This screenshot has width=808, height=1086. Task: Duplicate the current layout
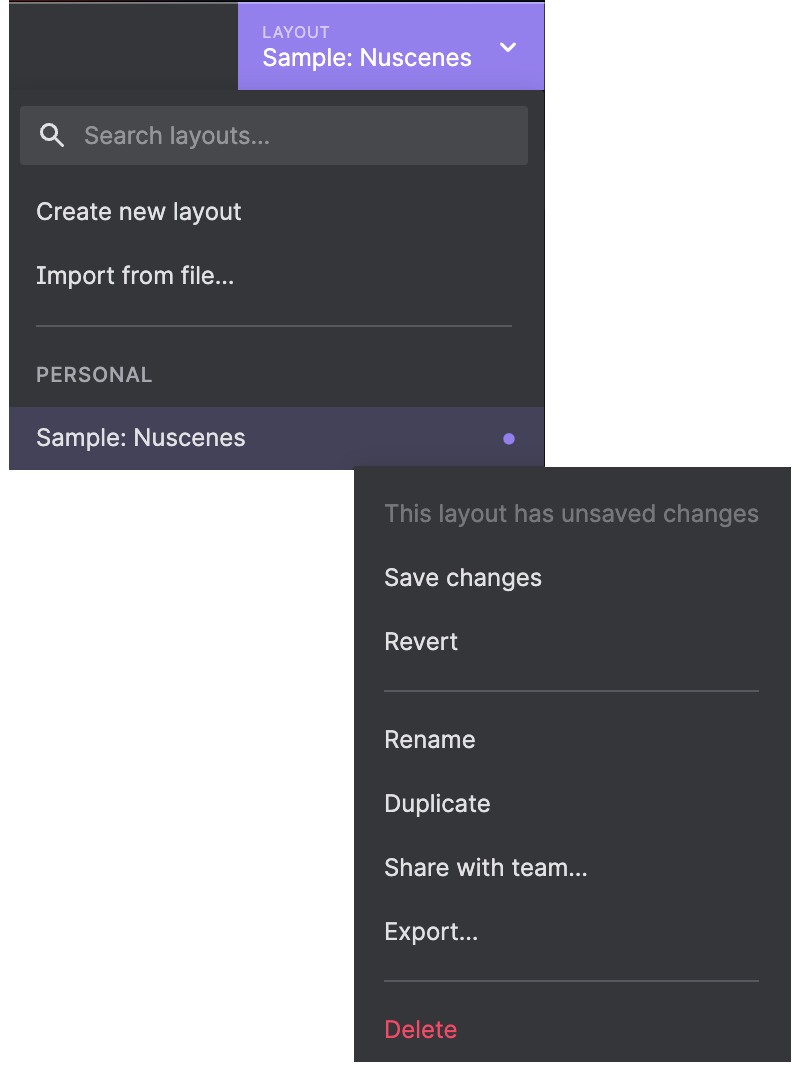click(437, 804)
